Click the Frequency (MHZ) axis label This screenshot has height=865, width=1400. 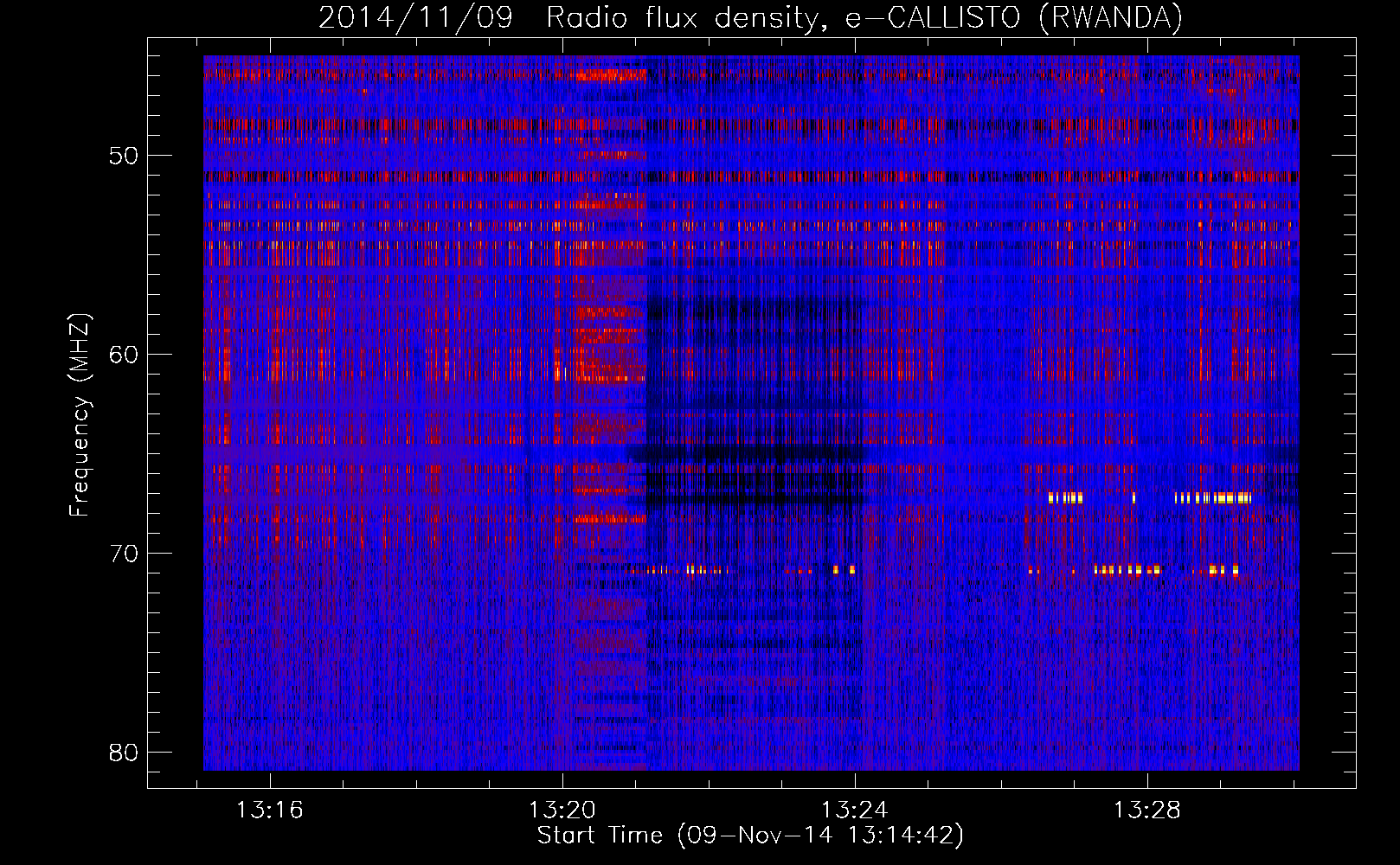click(80, 415)
